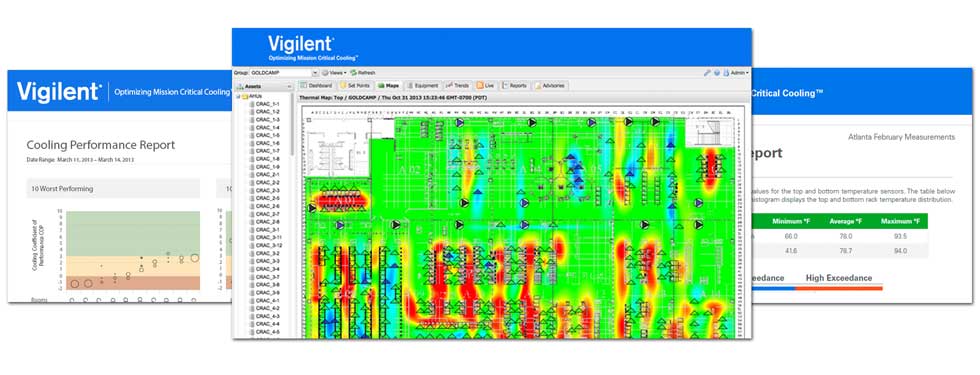
Task: Click the Admin user icon
Action: [x=726, y=72]
